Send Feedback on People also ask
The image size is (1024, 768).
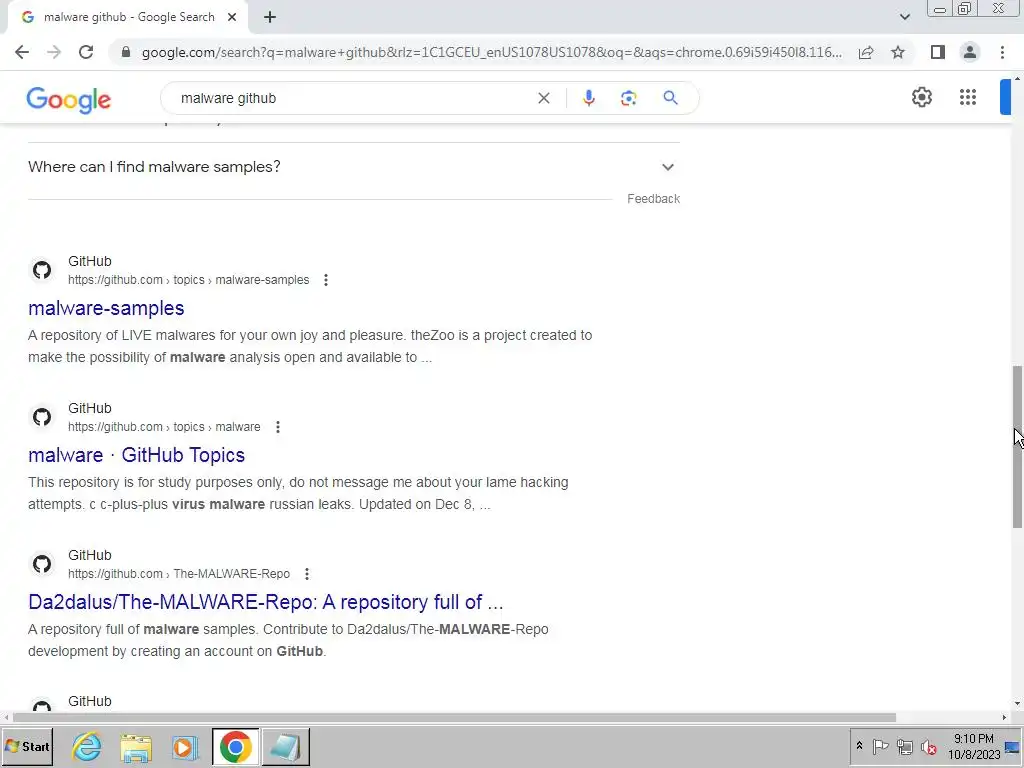653,199
